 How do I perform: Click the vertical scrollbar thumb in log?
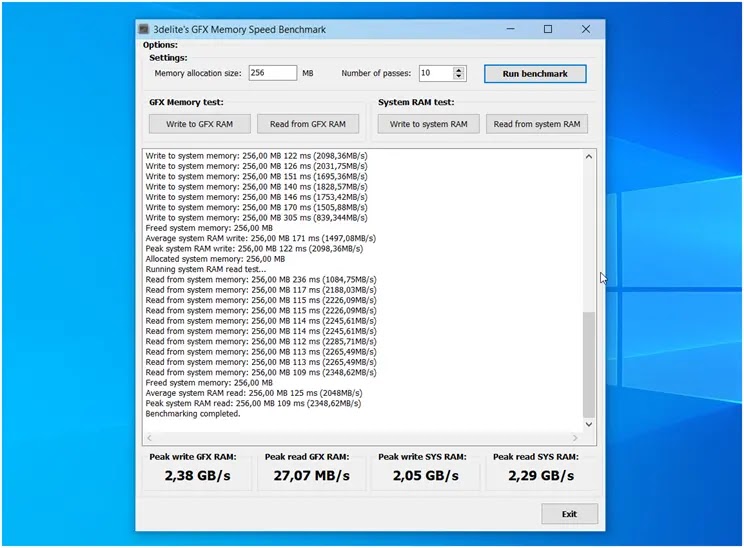[x=589, y=364]
